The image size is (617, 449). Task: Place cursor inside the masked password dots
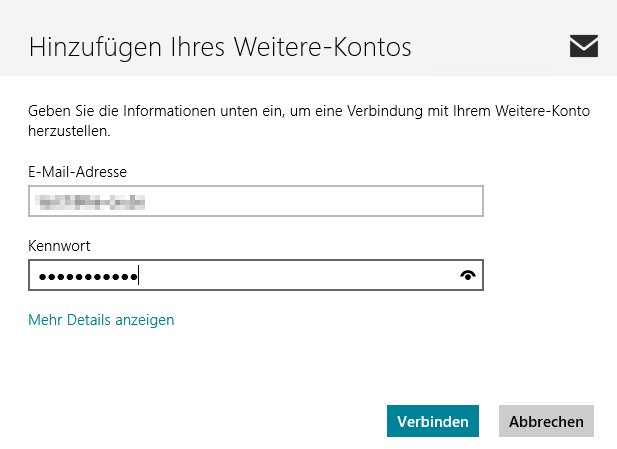88,277
